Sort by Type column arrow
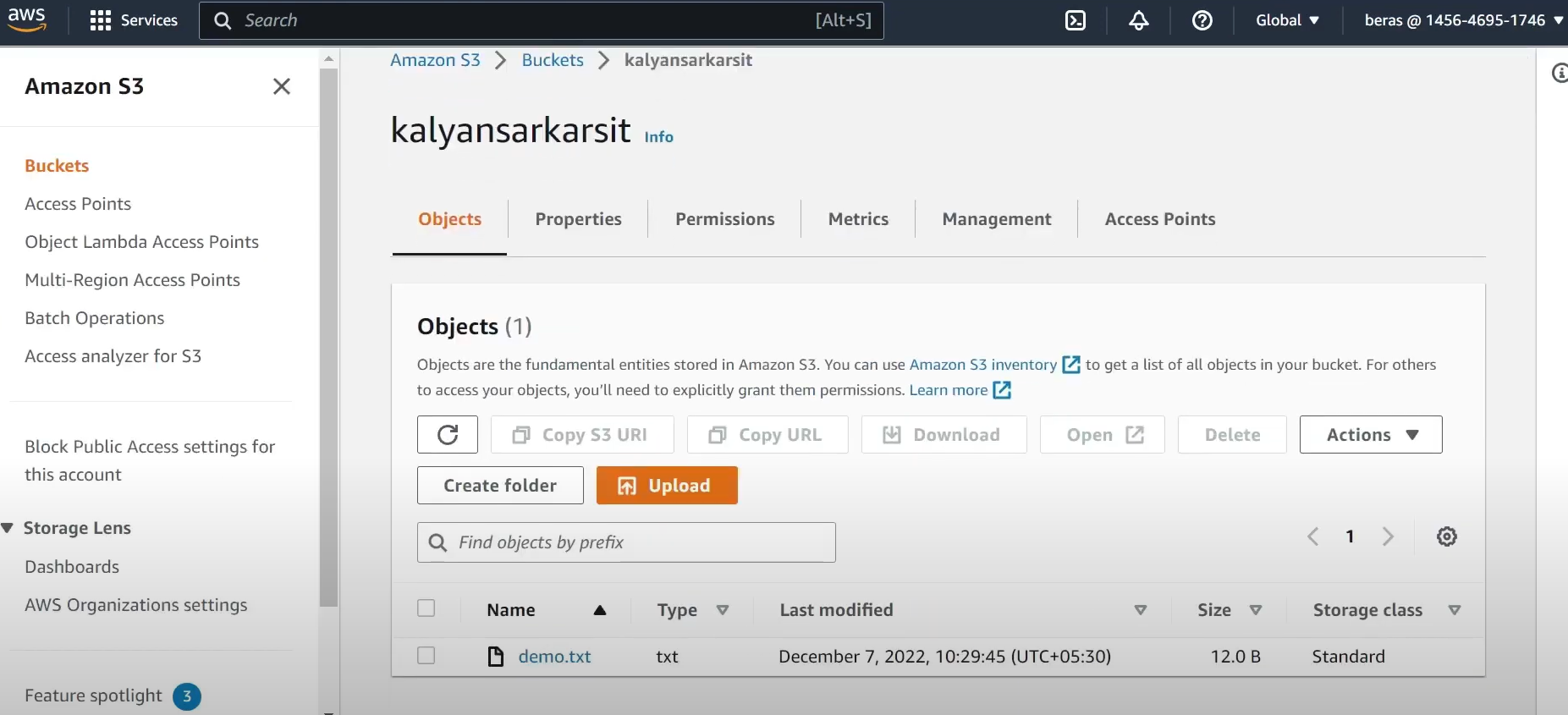The image size is (1568, 715). point(723,610)
